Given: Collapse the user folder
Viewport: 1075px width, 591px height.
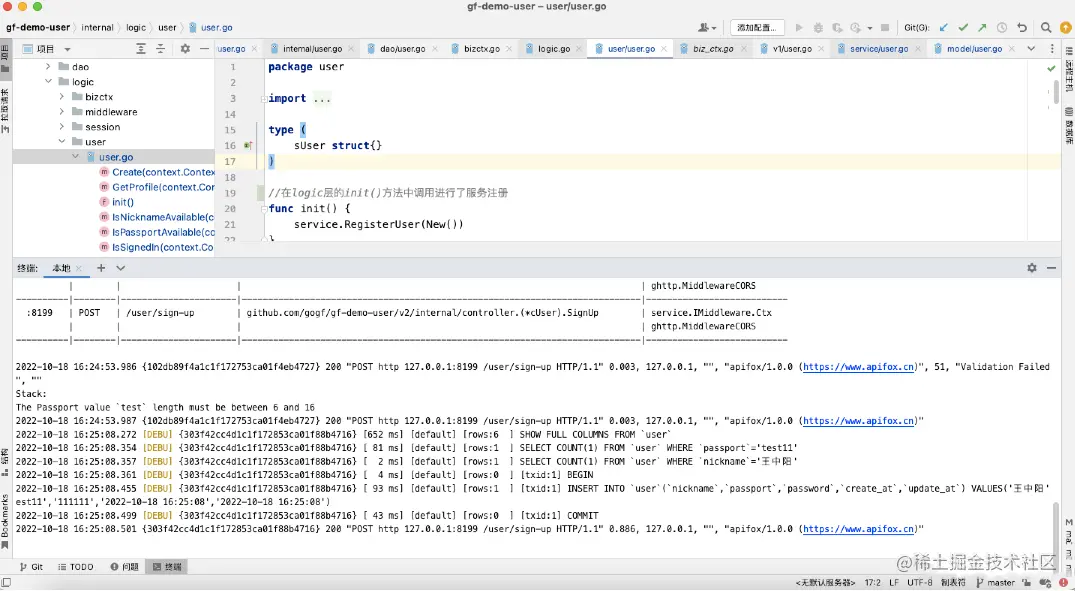Looking at the screenshot, I should click(62, 142).
